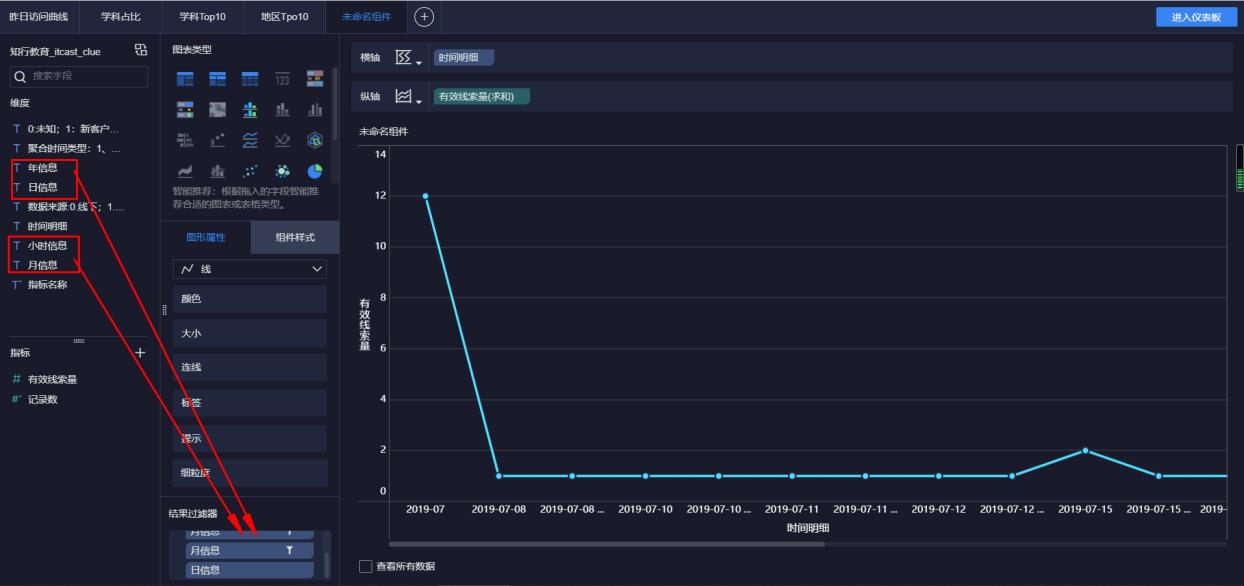Screen dimensions: 1244x586
Task: Add a new component tab with plus button
Action: tap(424, 16)
